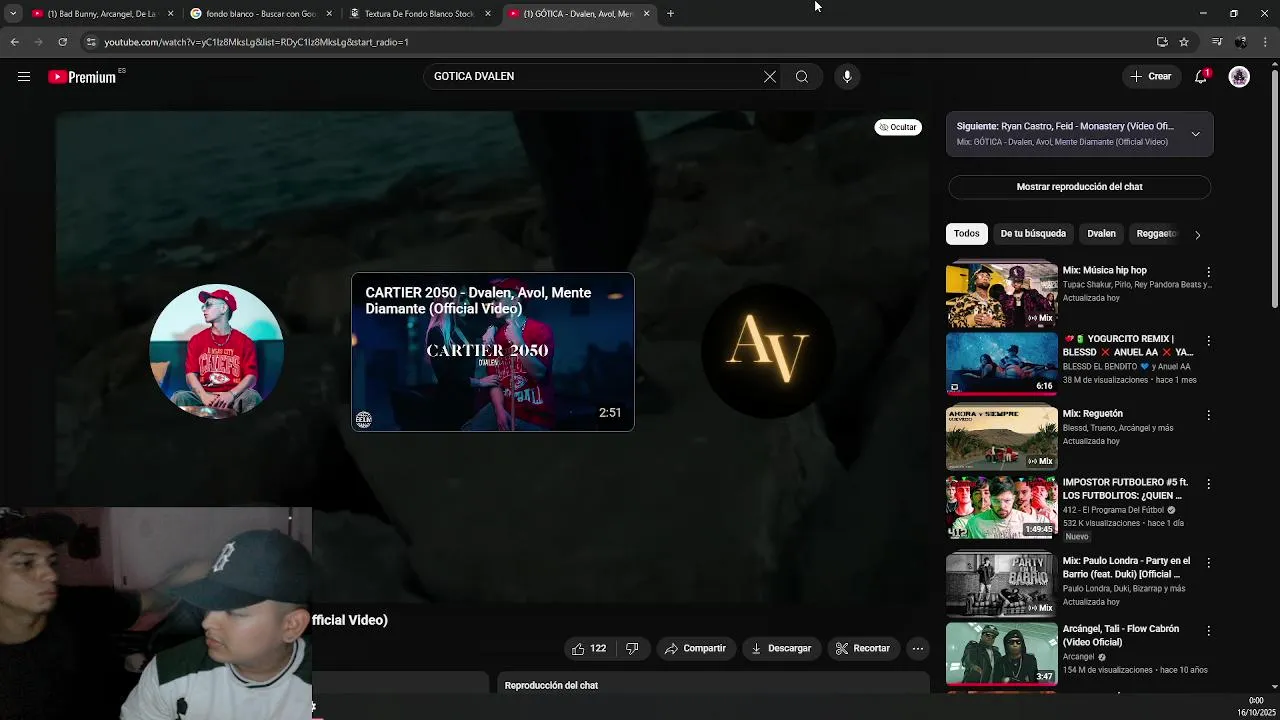Install app icon in address bar
1280x720 pixels.
point(1162,42)
